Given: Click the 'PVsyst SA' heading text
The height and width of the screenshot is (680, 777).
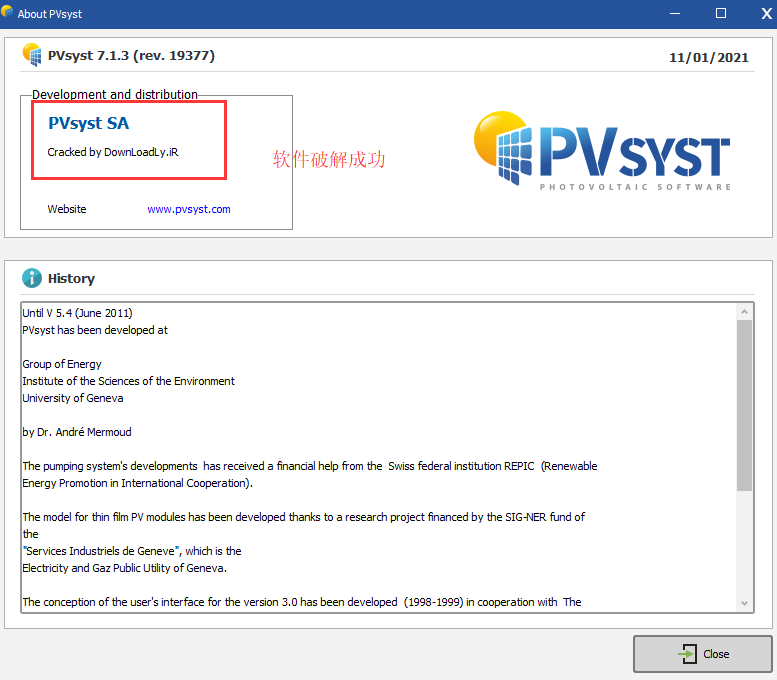Looking at the screenshot, I should (89, 123).
